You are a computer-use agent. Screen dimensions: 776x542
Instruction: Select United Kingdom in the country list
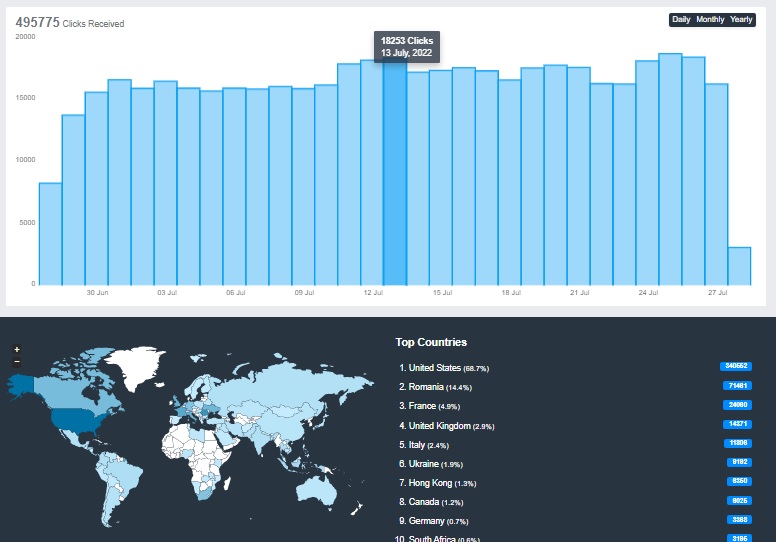coord(440,426)
